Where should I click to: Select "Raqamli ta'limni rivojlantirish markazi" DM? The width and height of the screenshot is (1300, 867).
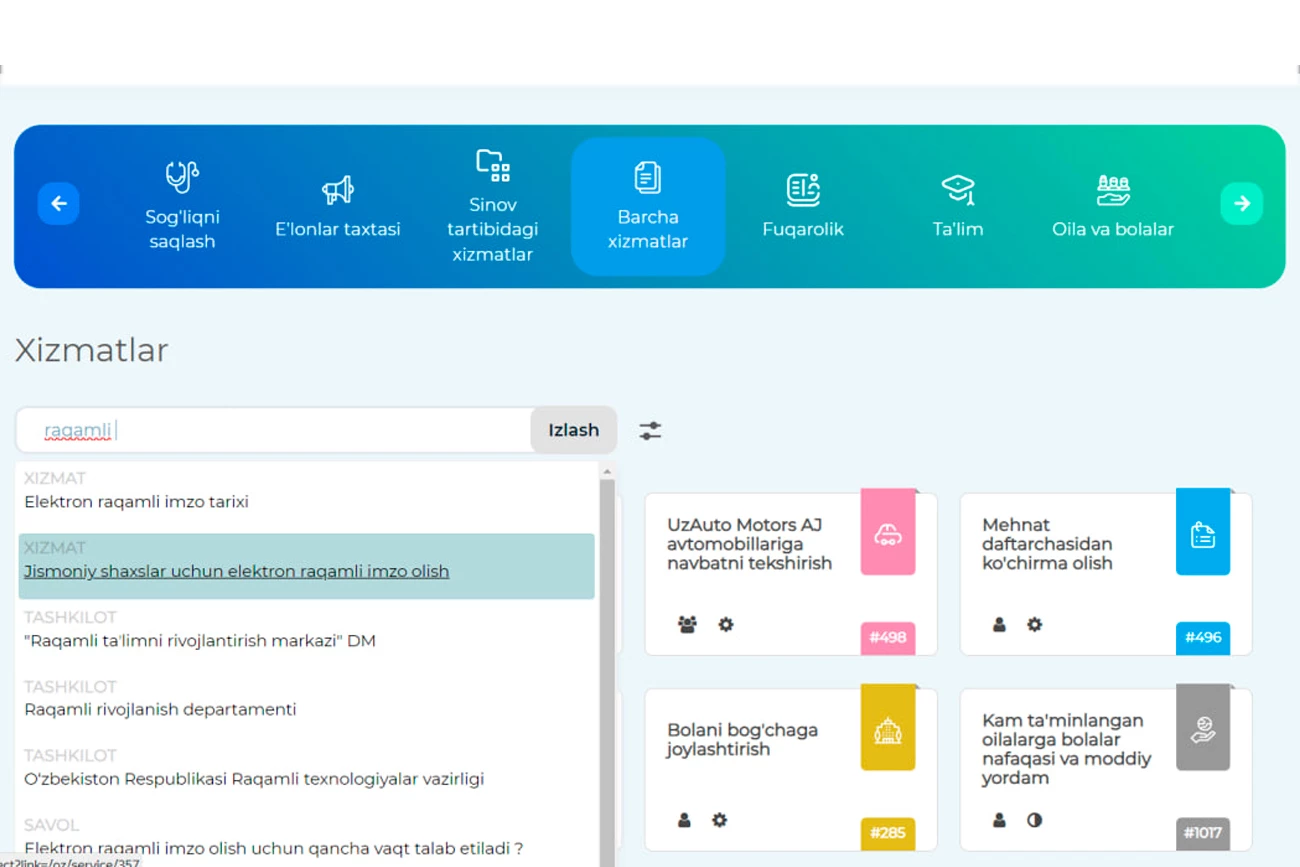[306, 630]
